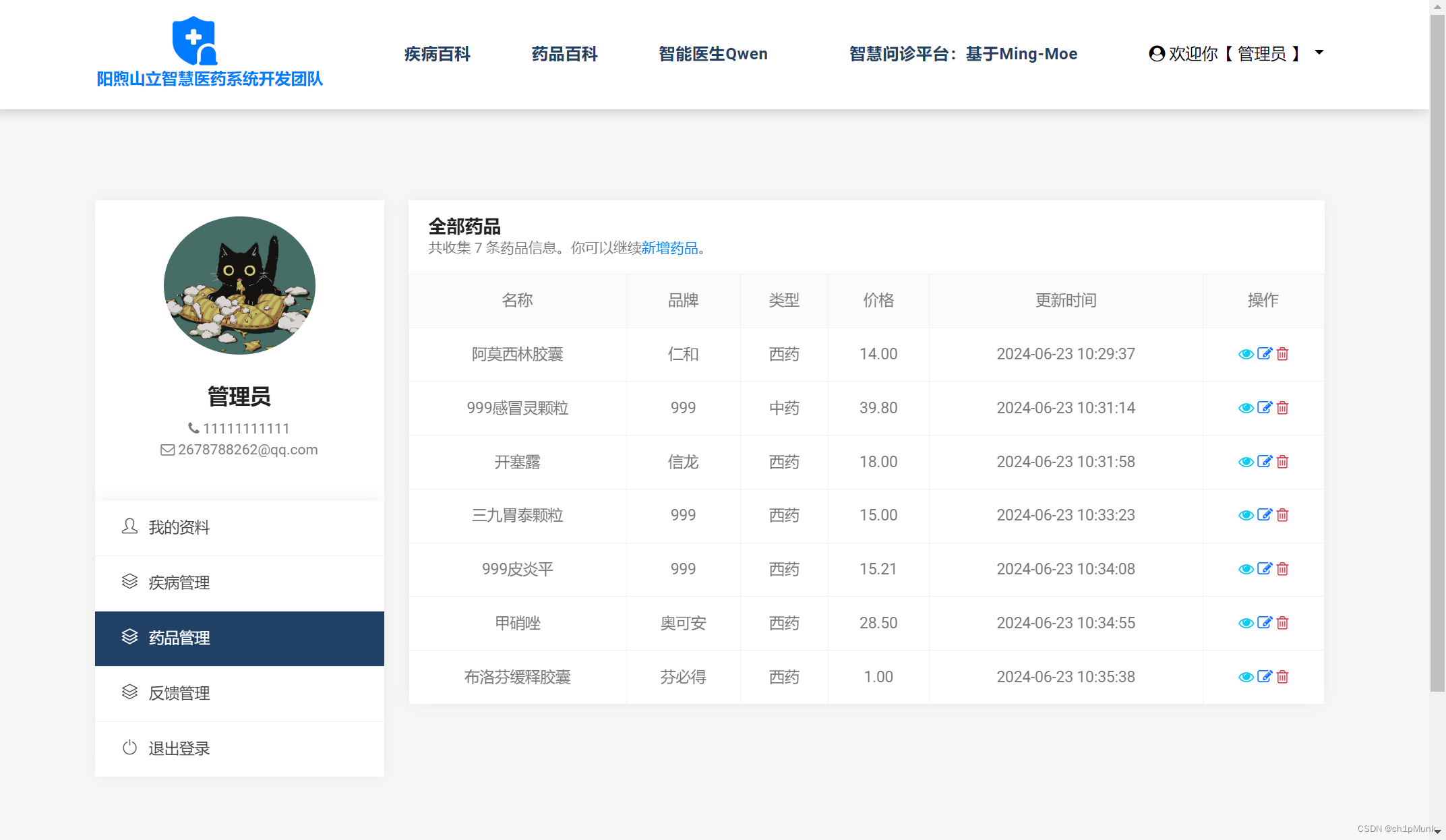Edit the 阿莫西林胶囊 entry
1446x840 pixels.
point(1265,354)
